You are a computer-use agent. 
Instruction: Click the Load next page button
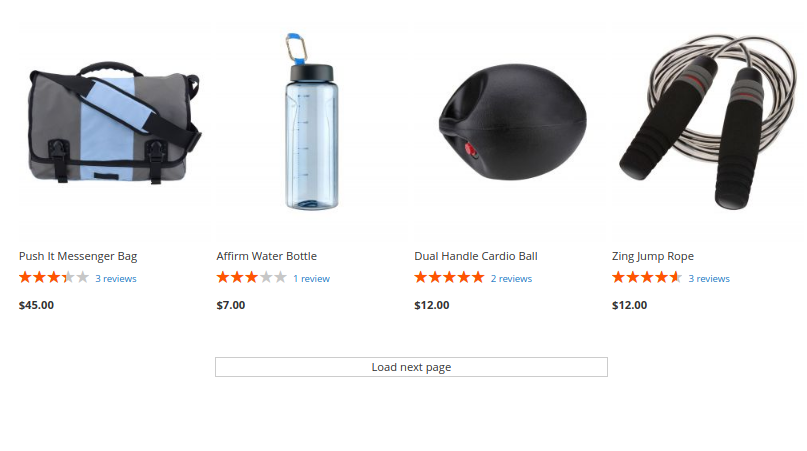[x=411, y=367]
